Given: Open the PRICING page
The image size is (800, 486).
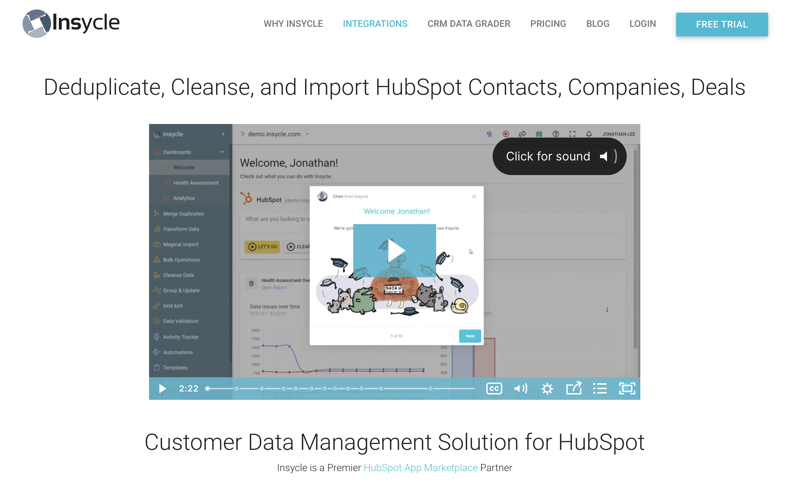Looking at the screenshot, I should point(548,24).
